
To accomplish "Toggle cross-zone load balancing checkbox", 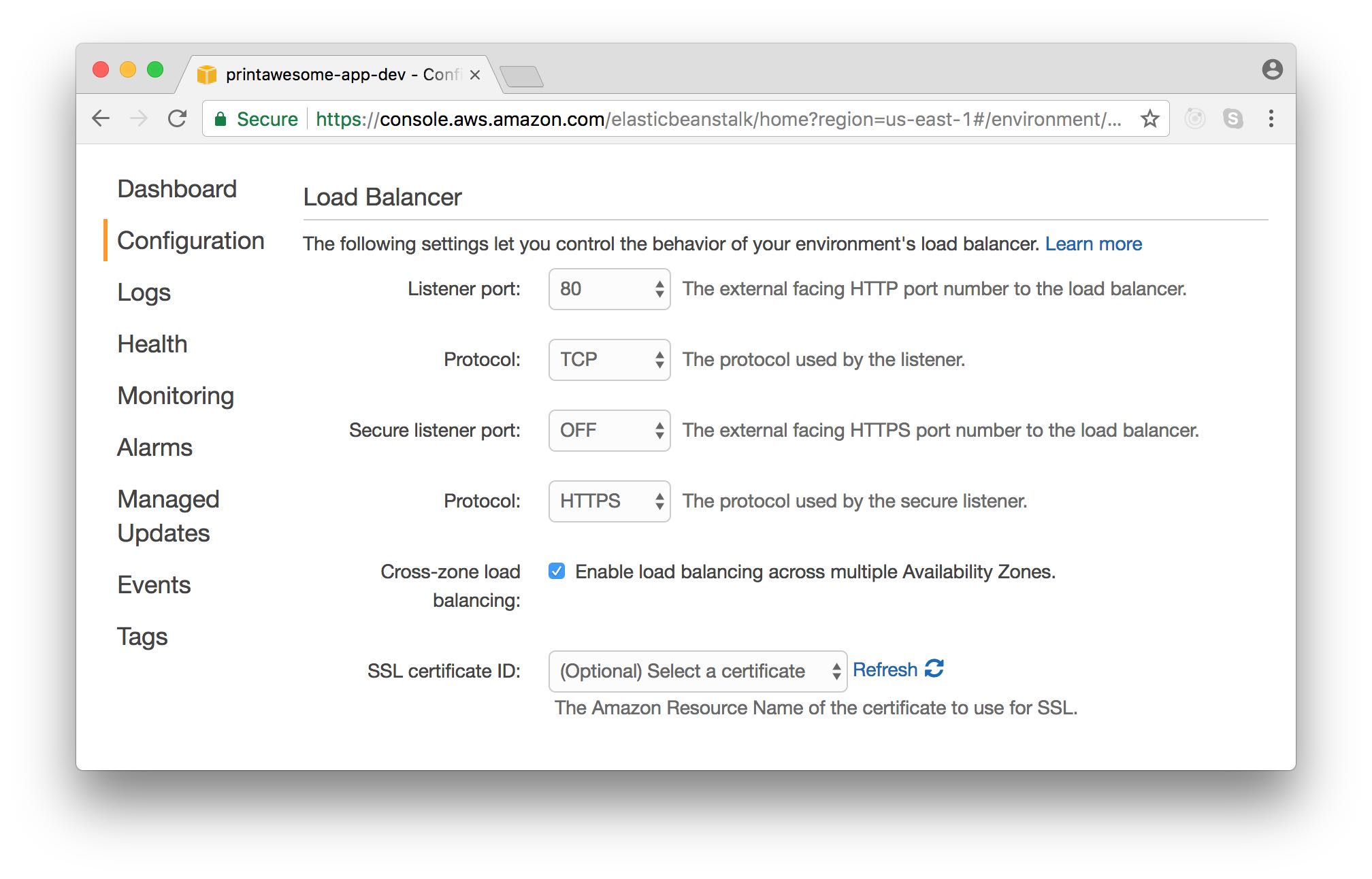I will tap(557, 571).
